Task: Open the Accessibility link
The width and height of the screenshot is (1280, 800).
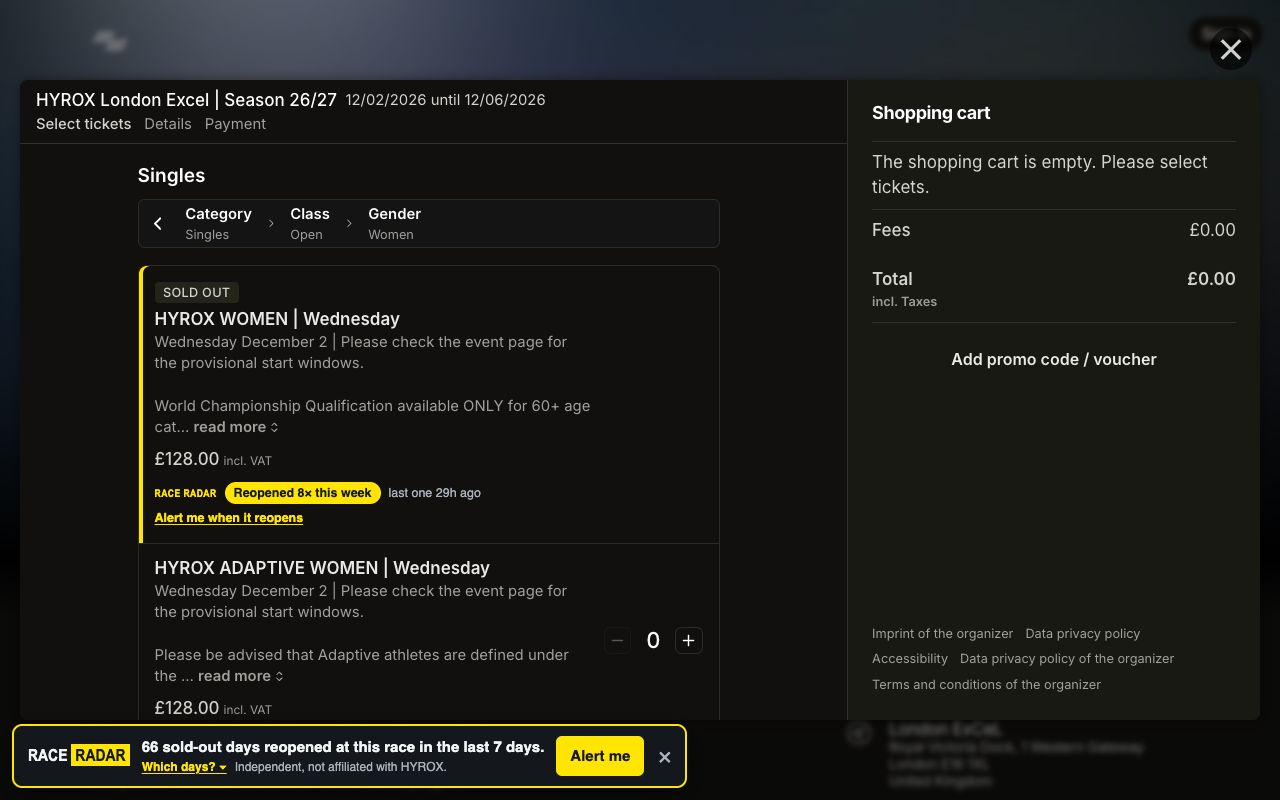Action: pos(910,659)
